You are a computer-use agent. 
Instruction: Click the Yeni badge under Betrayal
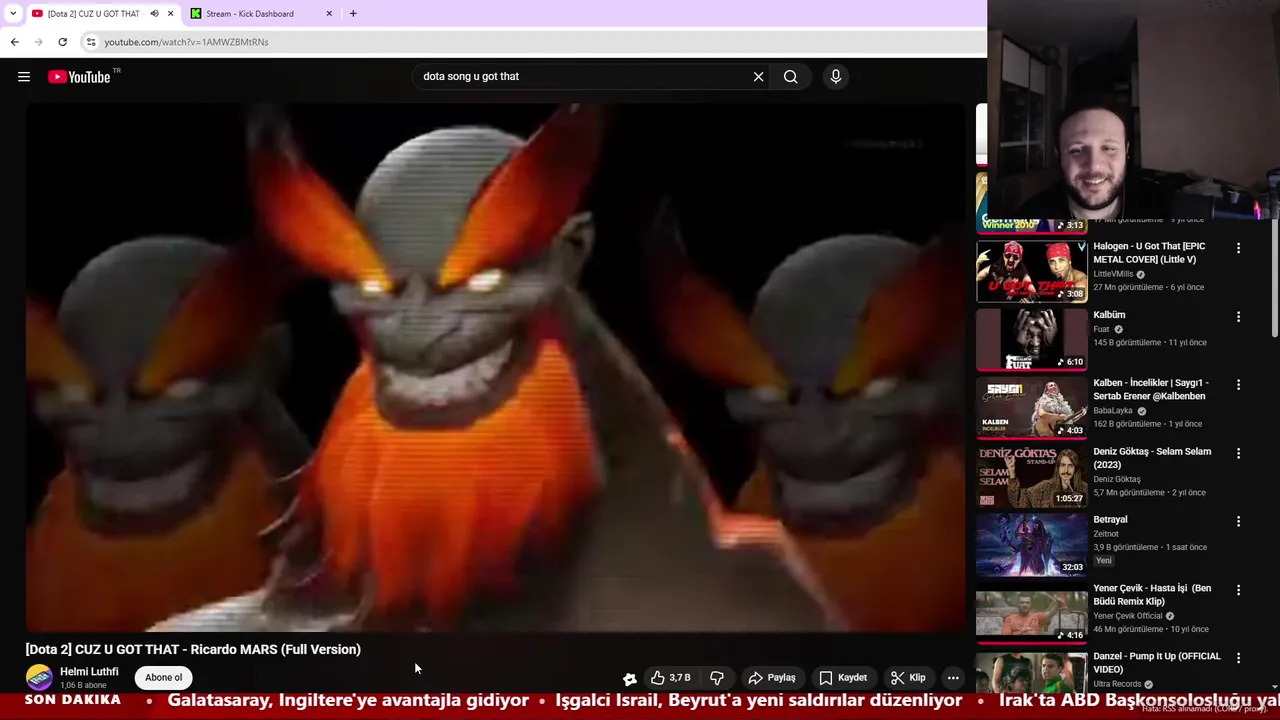click(1103, 561)
